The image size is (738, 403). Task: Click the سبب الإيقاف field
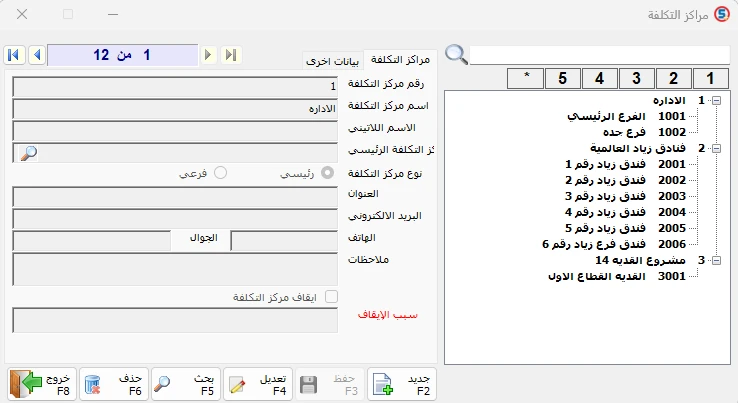(x=175, y=320)
